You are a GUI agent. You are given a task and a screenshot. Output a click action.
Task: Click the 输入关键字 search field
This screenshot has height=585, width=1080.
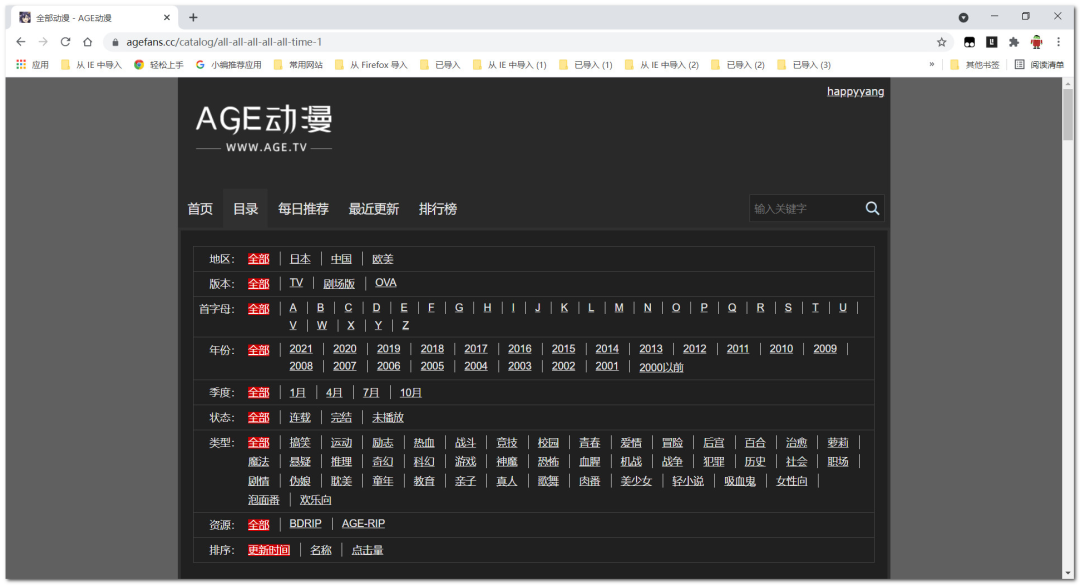pos(805,209)
